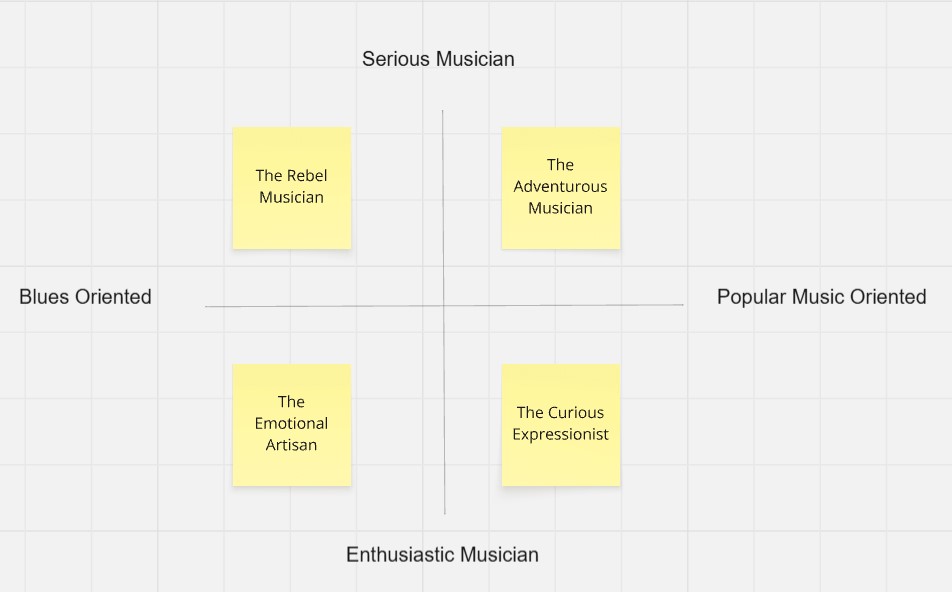
Task: Click the intersection point of both axes
Action: point(443,305)
